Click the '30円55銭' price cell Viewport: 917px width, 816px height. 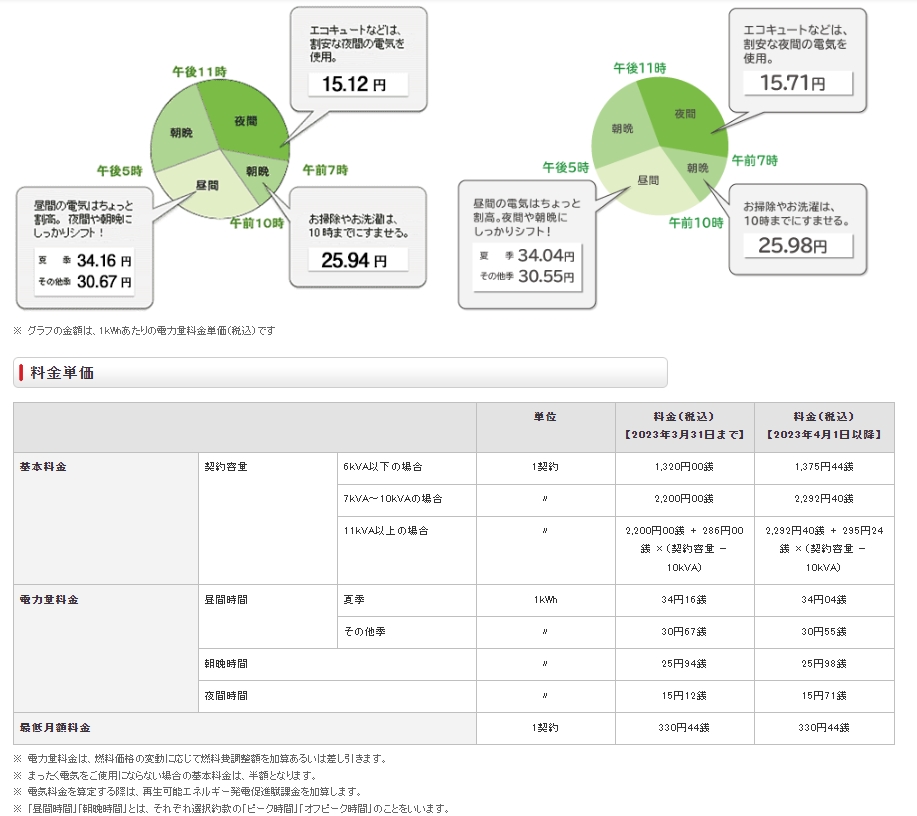point(824,632)
